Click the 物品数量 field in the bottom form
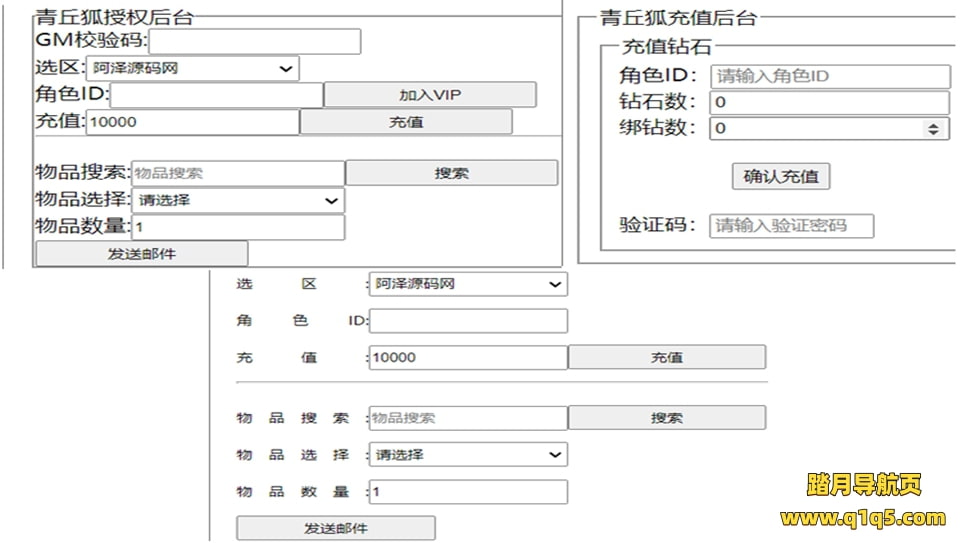The width and height of the screenshot is (962, 543). [467, 492]
